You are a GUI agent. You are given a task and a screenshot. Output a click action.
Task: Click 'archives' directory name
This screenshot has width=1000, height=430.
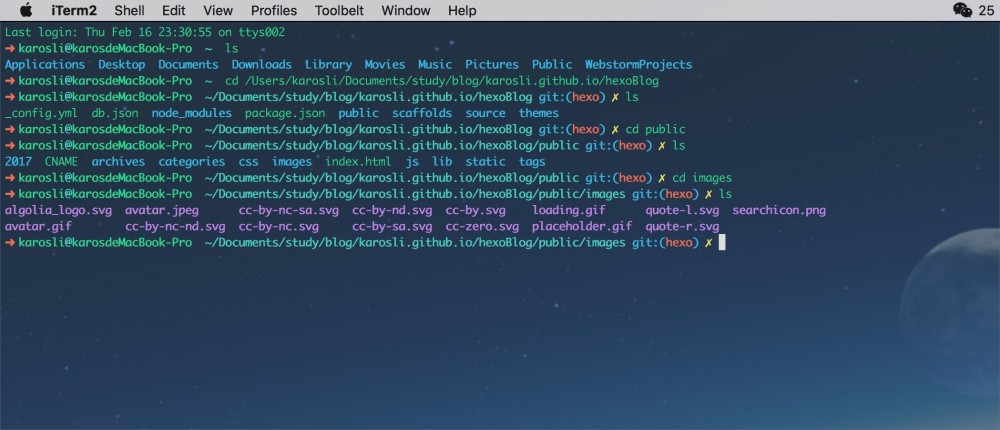[118, 162]
